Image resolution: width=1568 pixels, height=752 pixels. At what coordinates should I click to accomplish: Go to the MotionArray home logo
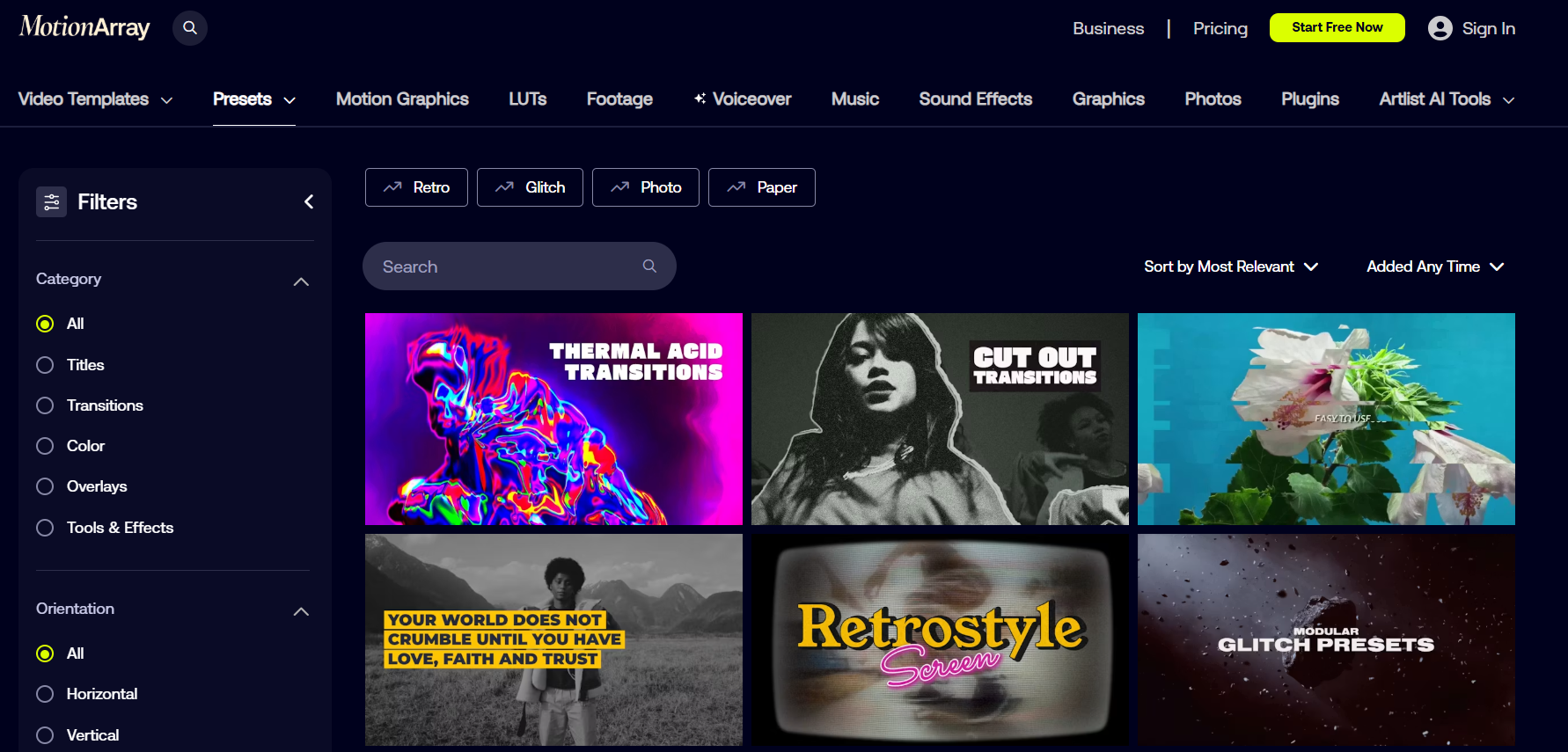(x=84, y=27)
